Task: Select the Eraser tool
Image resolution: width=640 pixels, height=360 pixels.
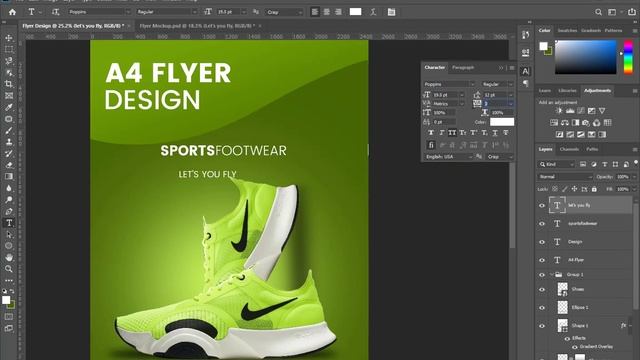Action: [9, 165]
